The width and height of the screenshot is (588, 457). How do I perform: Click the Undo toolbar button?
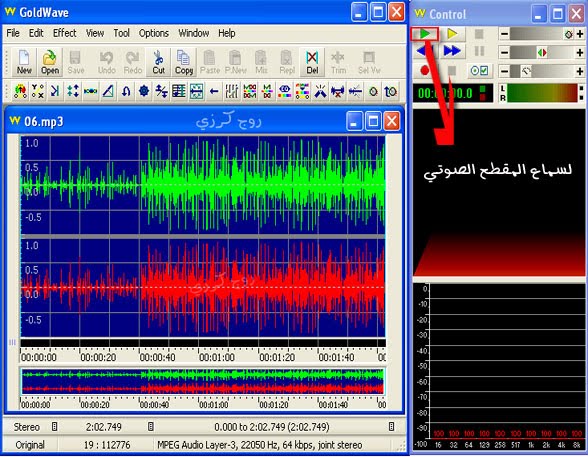(106, 62)
